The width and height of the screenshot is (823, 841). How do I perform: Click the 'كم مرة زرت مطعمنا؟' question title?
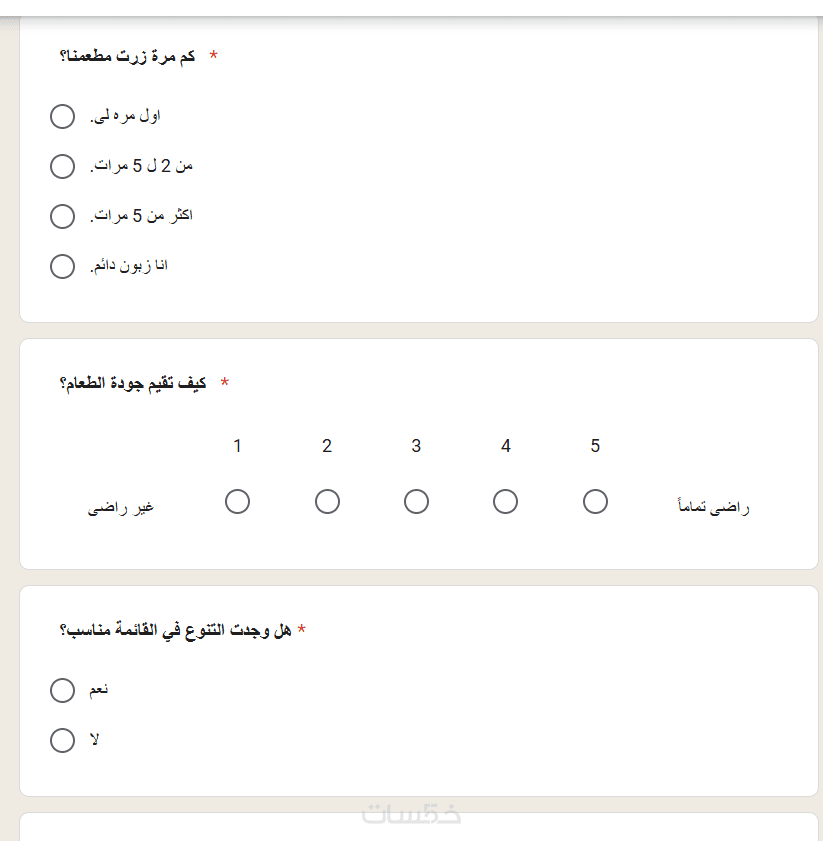pos(127,57)
